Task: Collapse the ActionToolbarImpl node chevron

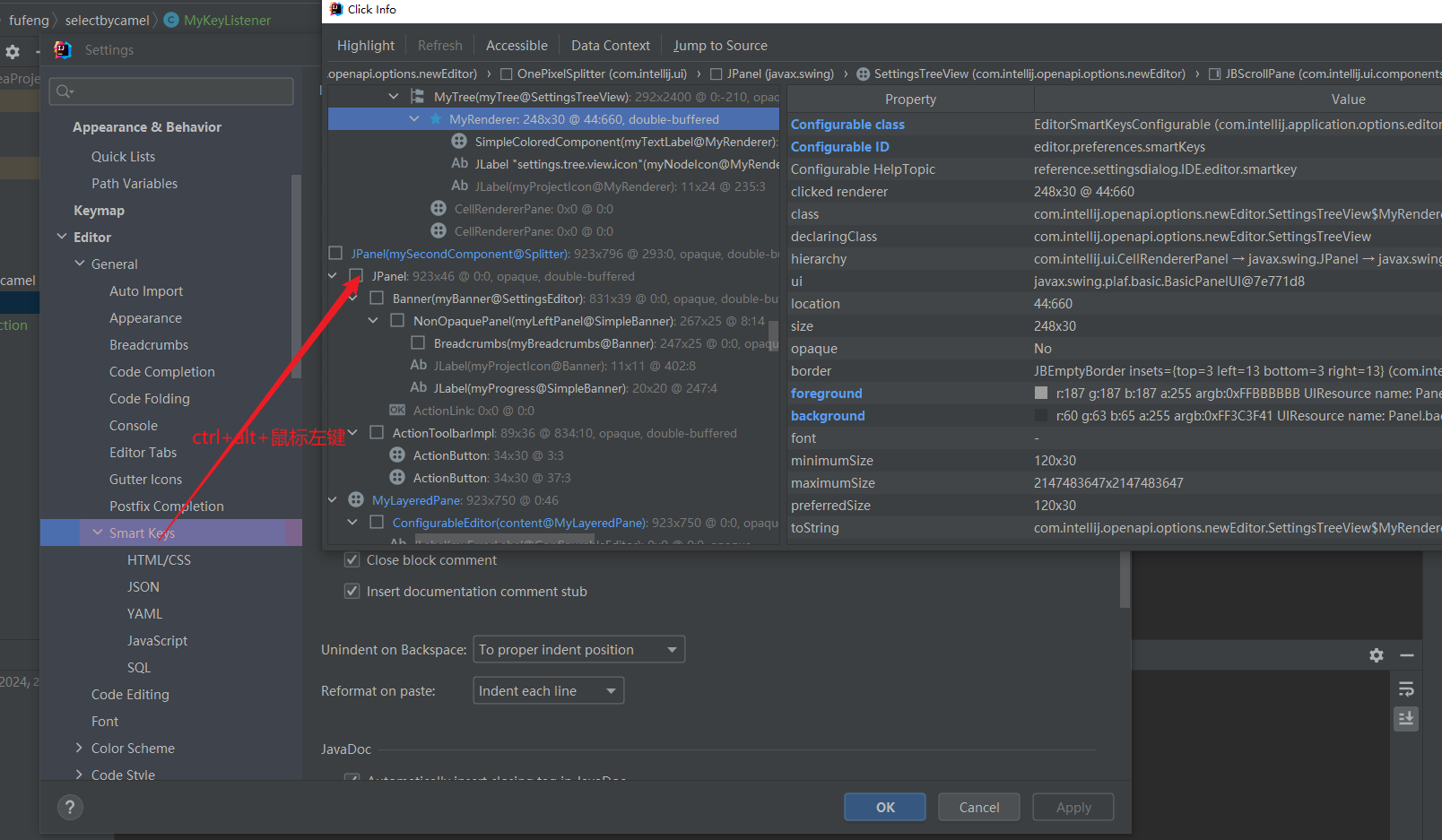Action: pyautogui.click(x=352, y=433)
